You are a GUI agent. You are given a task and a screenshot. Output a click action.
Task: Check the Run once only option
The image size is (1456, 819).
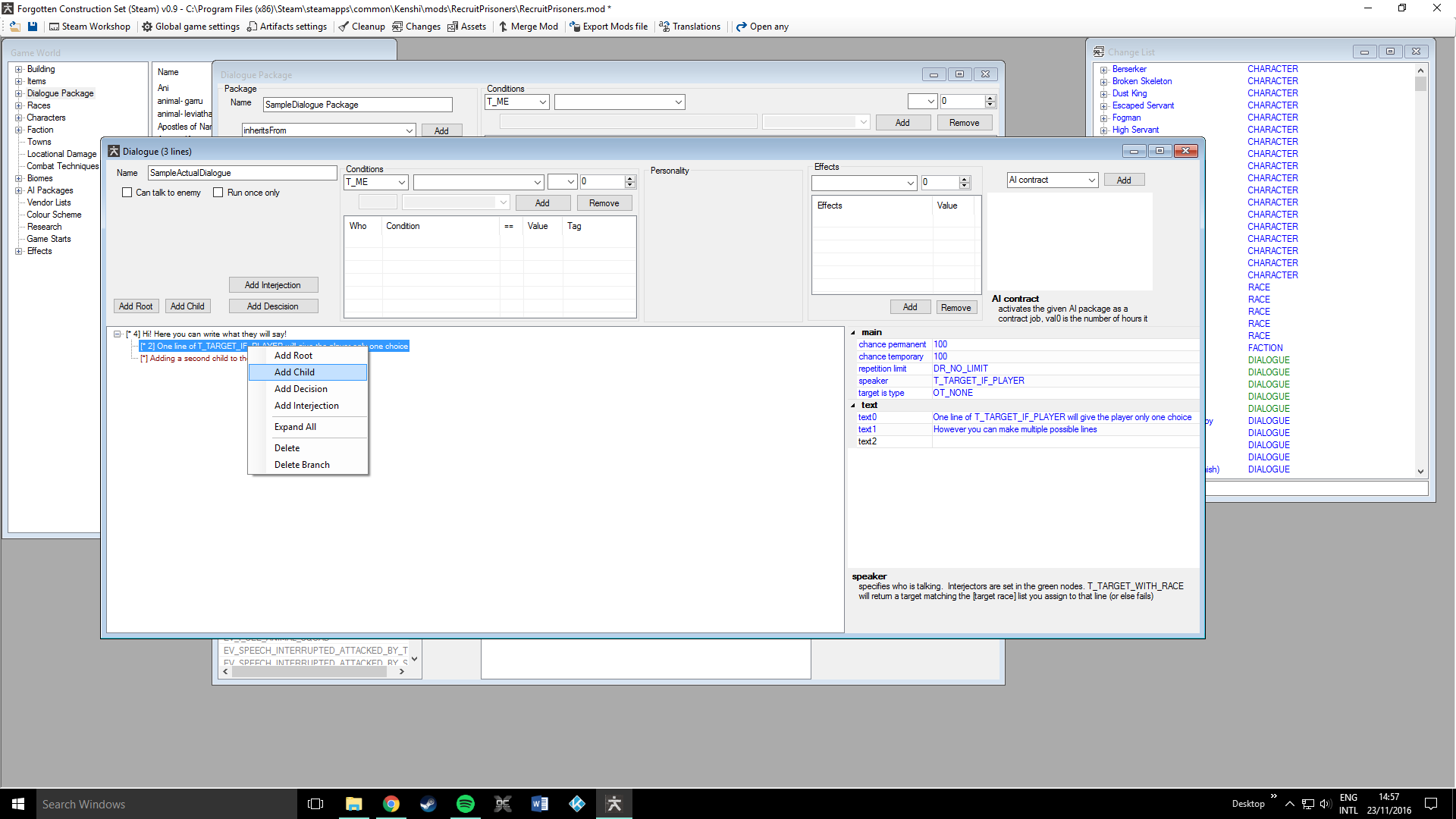[218, 193]
